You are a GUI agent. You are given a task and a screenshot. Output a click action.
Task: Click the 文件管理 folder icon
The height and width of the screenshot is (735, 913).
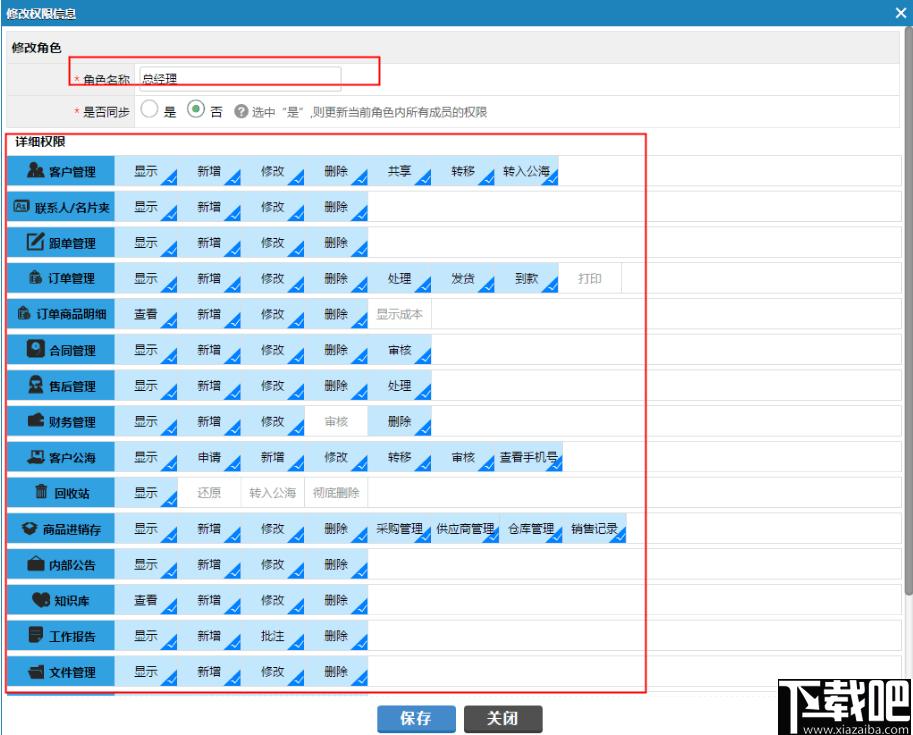(36, 672)
